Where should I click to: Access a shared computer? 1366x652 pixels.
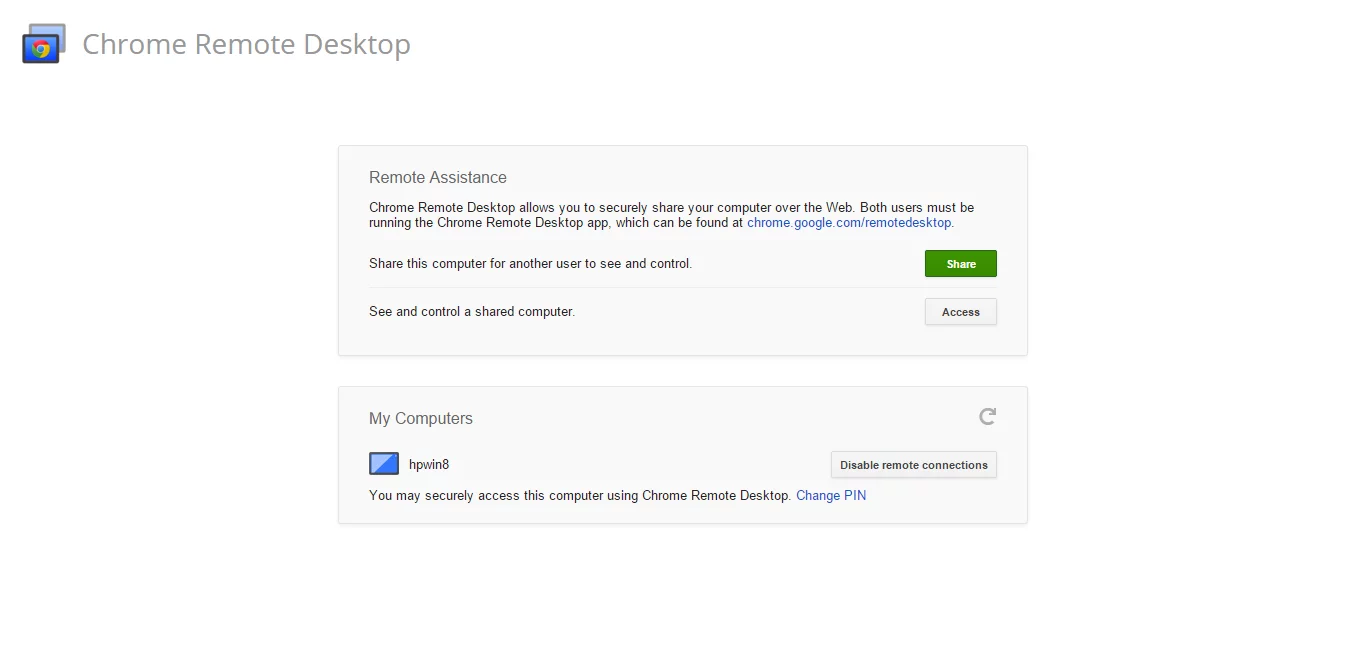960,311
